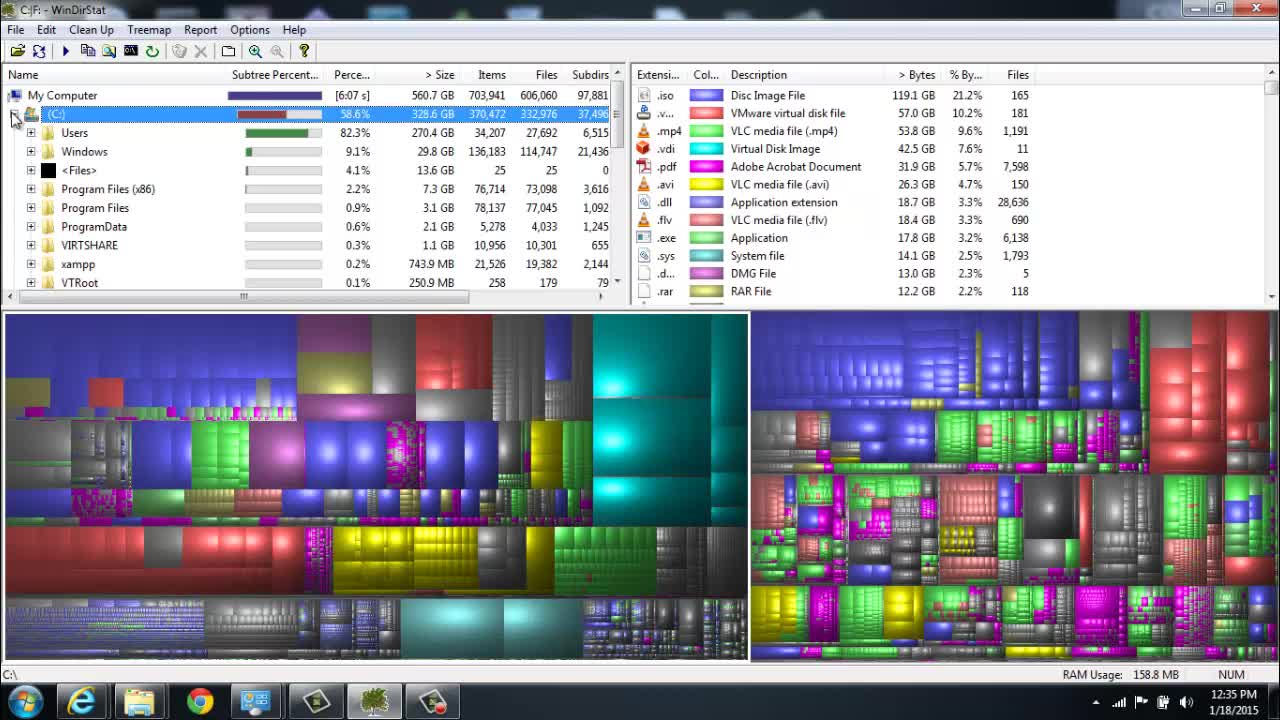Click the Users subtree percentage bar
This screenshot has height=720, width=1280.
[x=284, y=133]
